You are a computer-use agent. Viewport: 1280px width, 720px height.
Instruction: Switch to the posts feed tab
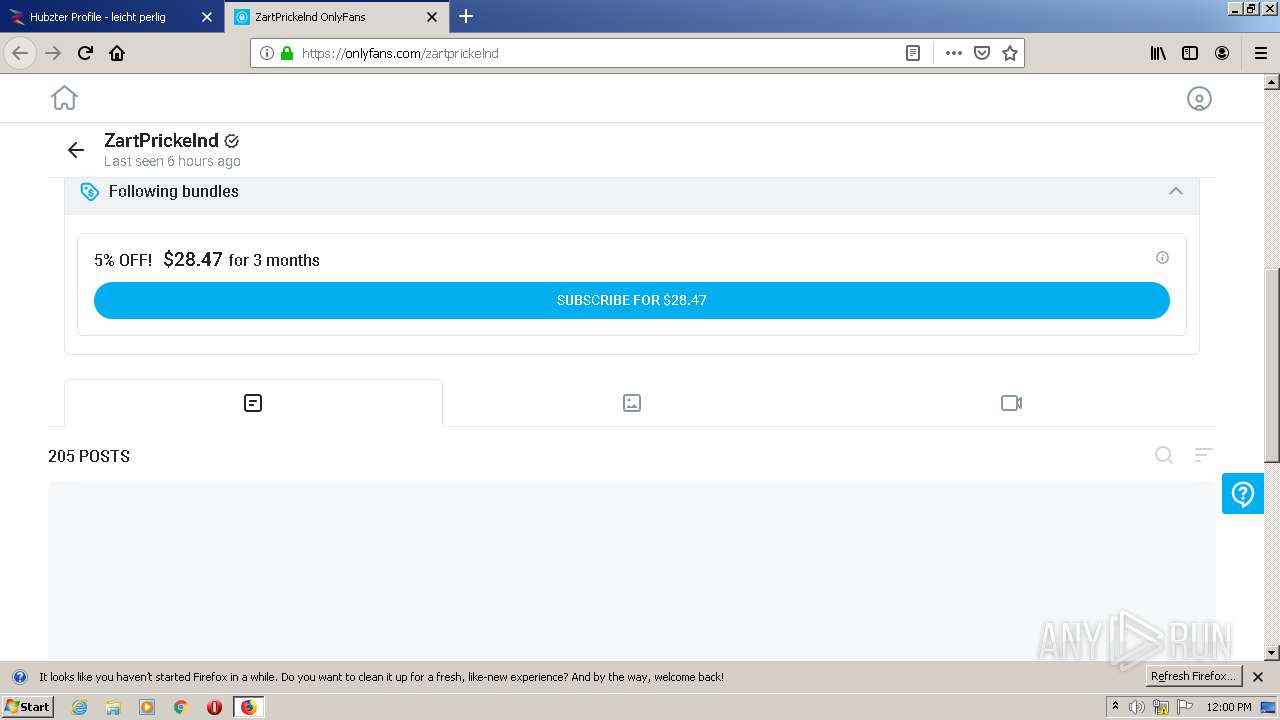[x=253, y=403]
